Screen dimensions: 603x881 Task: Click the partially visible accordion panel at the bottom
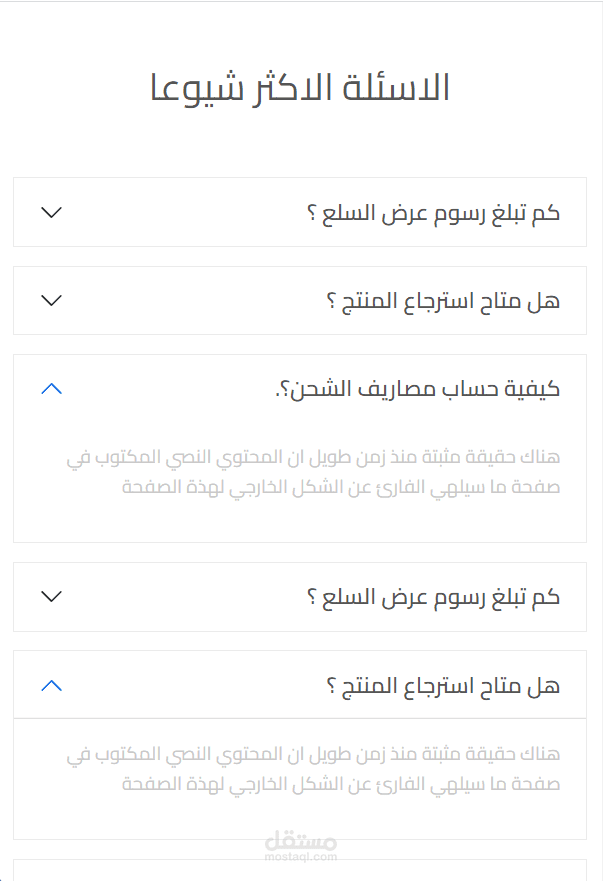(x=300, y=870)
